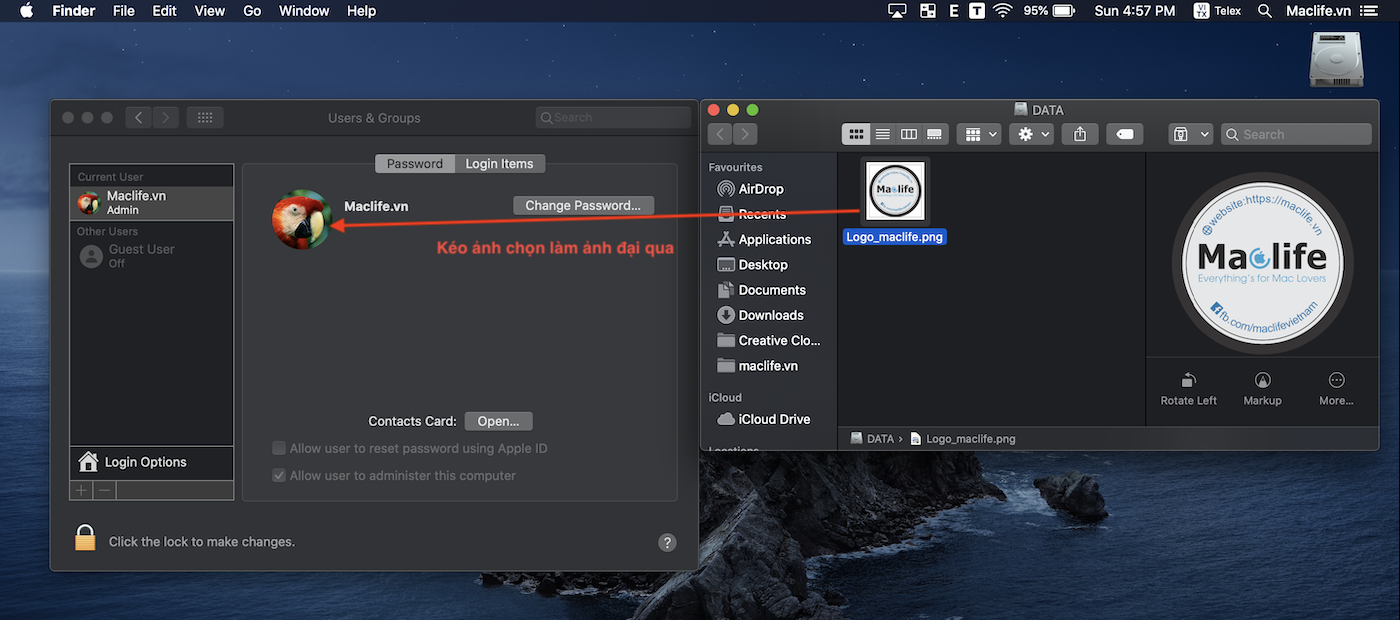The height and width of the screenshot is (620, 1400).
Task: Click the Rotate Left icon in preview pane
Action: [x=1188, y=381]
